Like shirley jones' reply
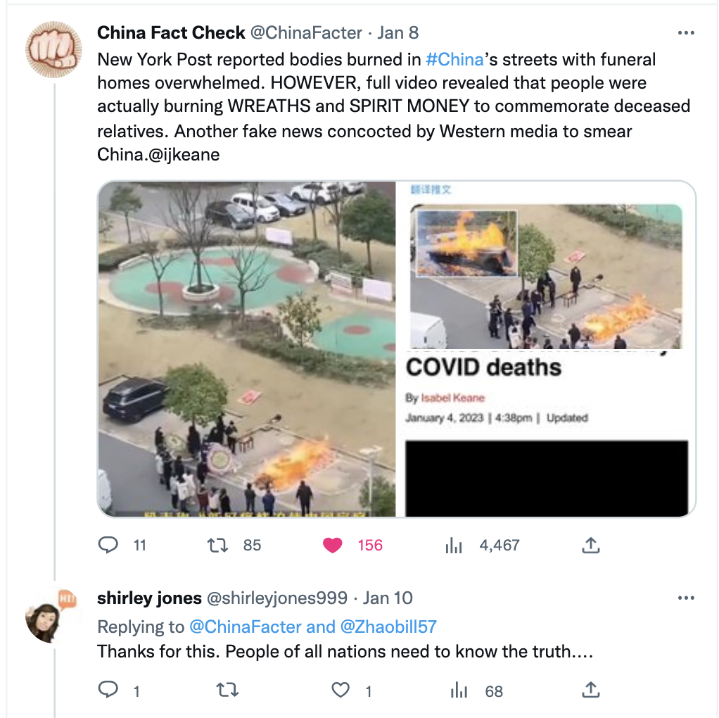 [x=342, y=690]
